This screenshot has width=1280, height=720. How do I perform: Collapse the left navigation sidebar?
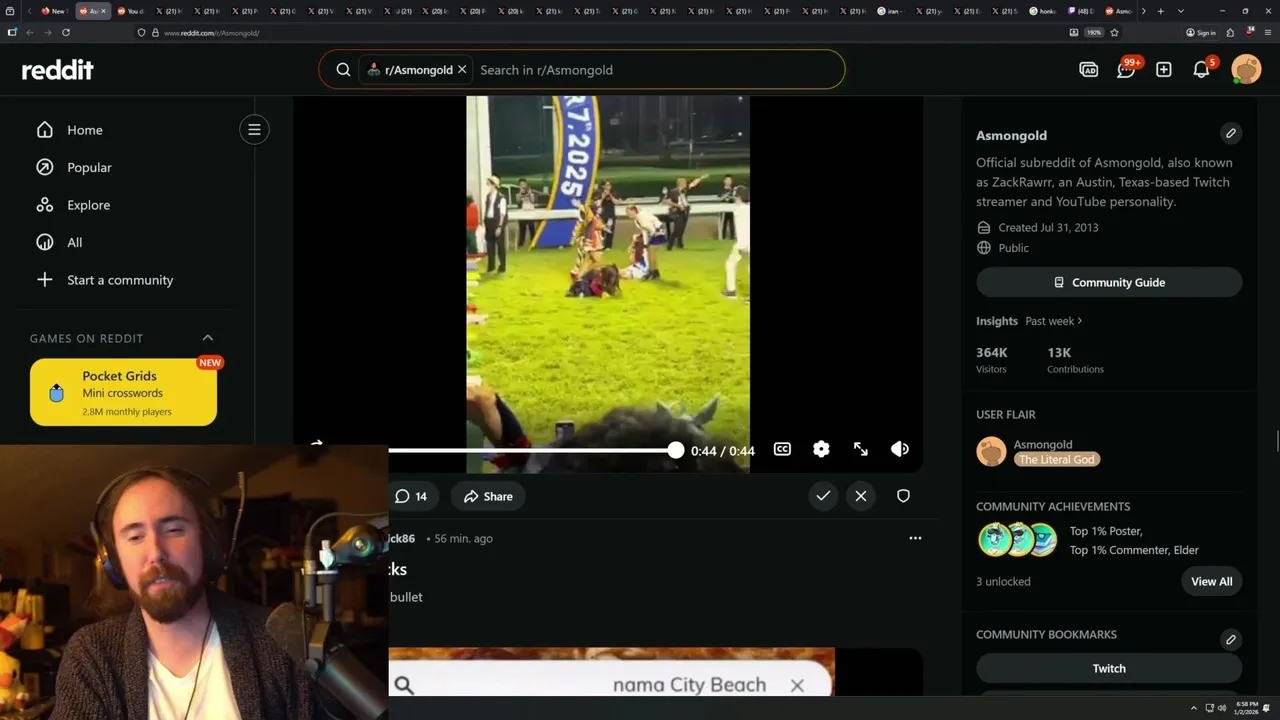[x=254, y=129]
